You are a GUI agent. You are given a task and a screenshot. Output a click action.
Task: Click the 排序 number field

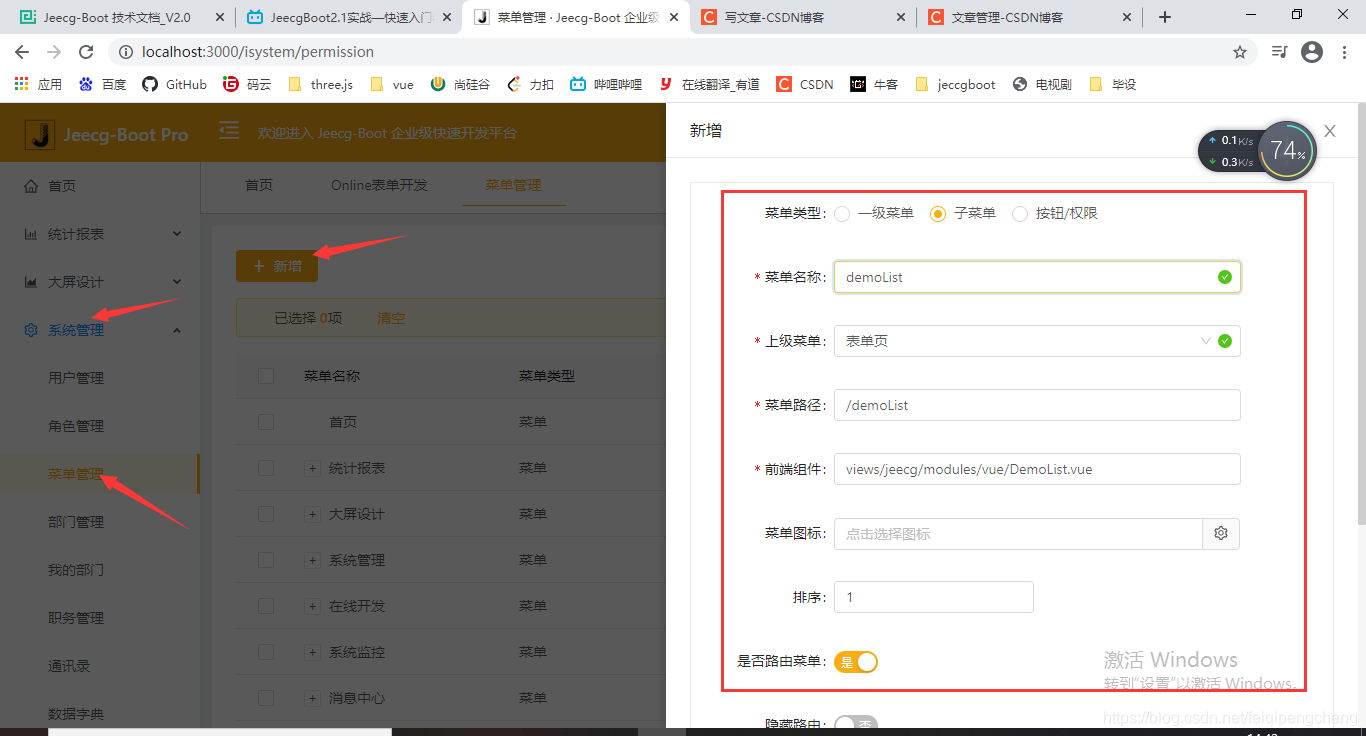pos(933,597)
